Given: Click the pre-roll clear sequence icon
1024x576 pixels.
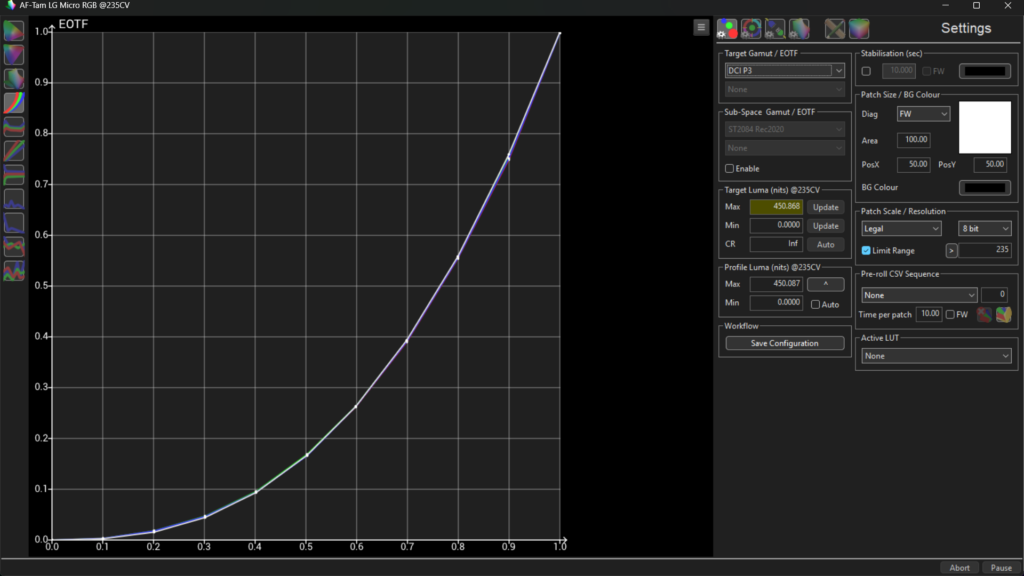Looking at the screenshot, I should pyautogui.click(x=984, y=315).
